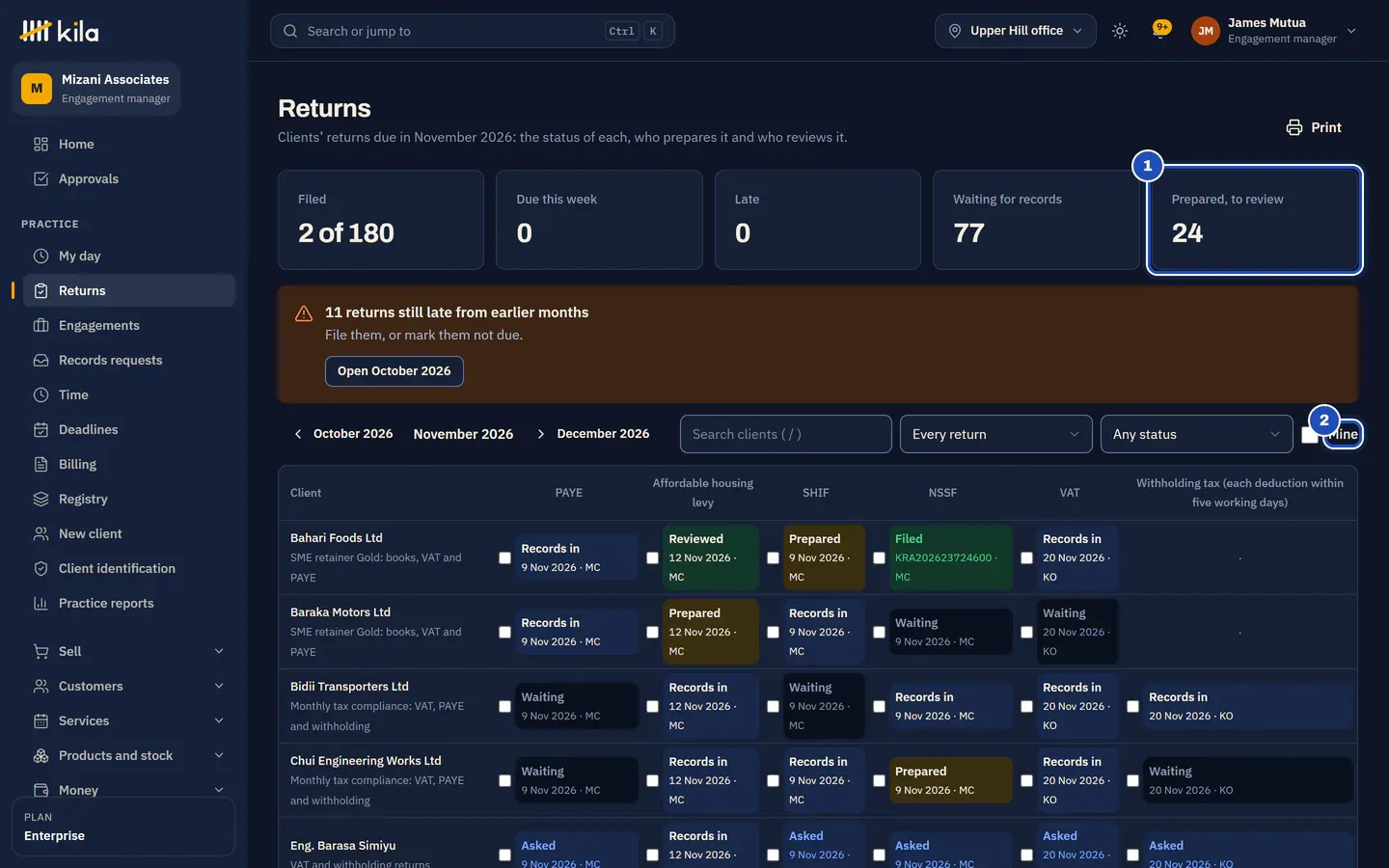
Task: Enable the Mine filter checkbox
Action: (1309, 435)
